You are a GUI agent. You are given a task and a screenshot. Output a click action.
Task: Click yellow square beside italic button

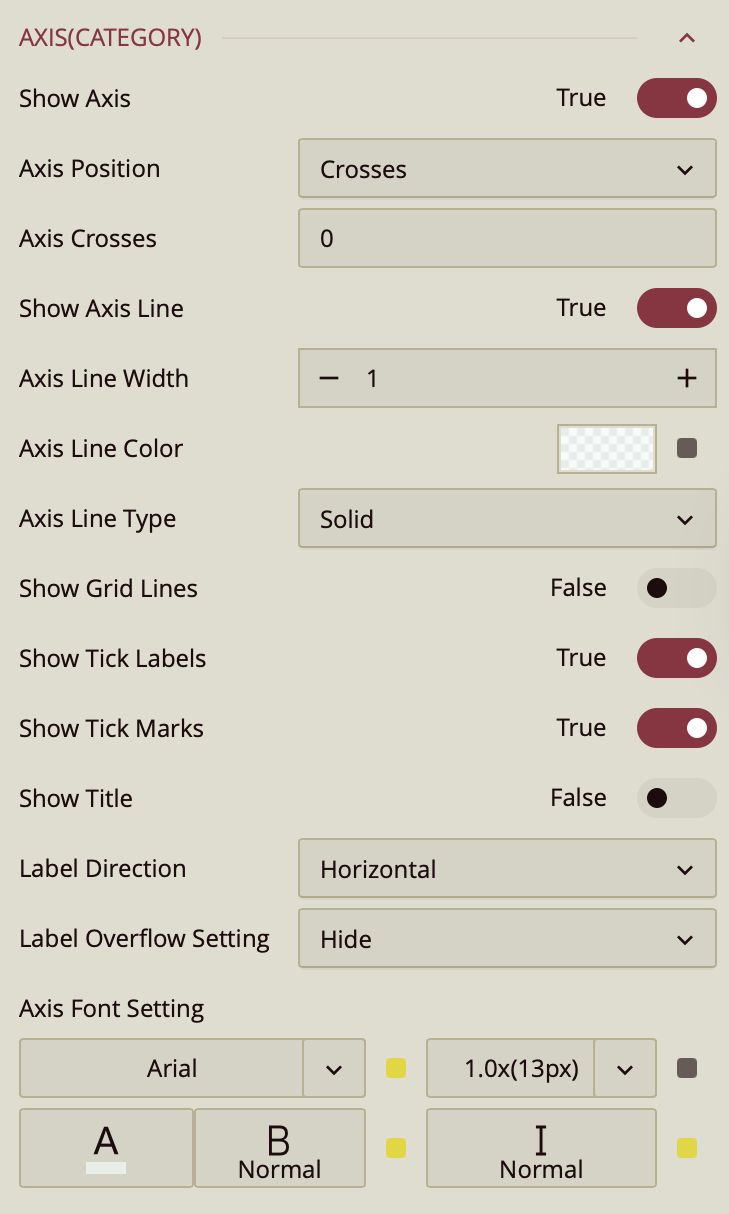click(x=687, y=1147)
